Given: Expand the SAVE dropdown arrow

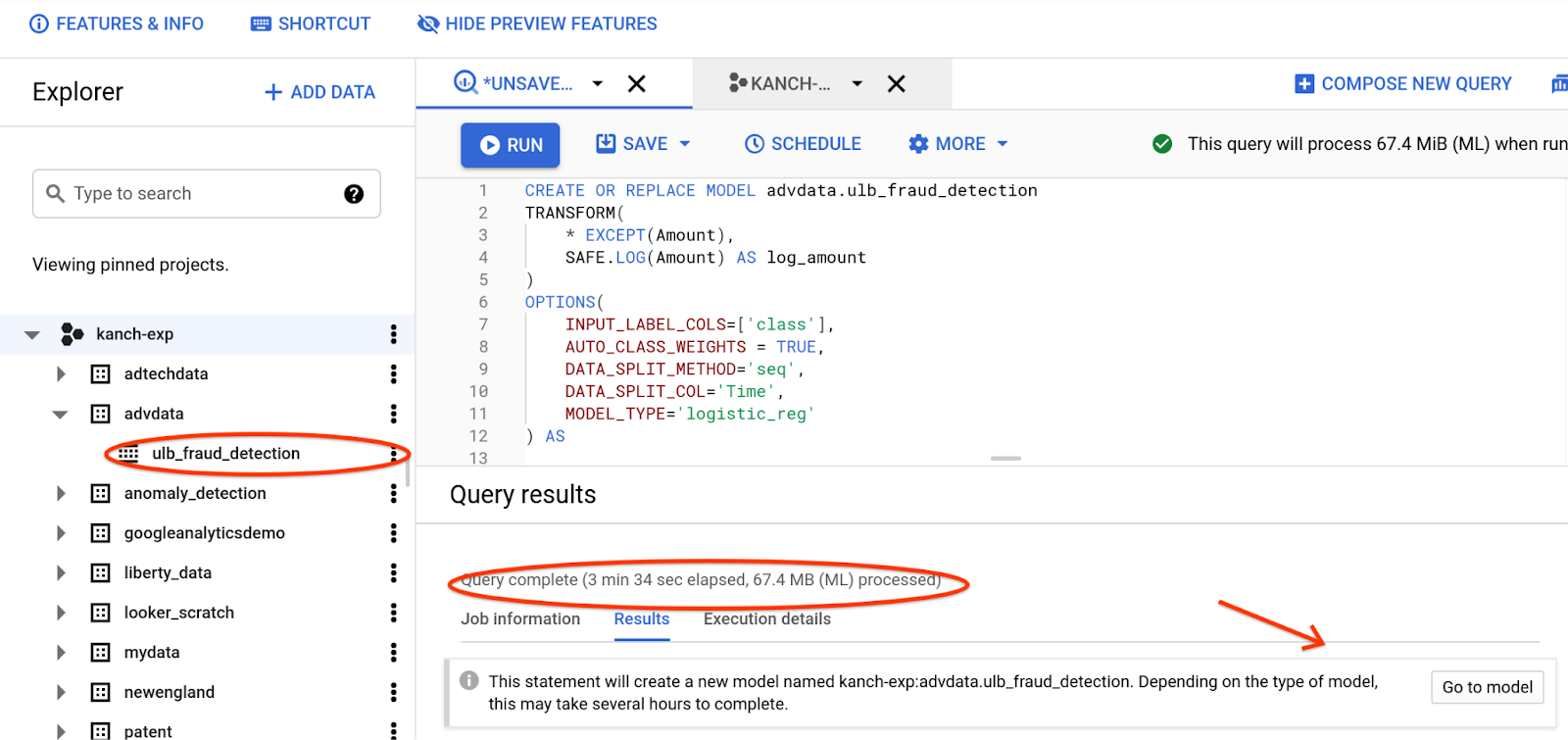Looking at the screenshot, I should pyautogui.click(x=685, y=144).
